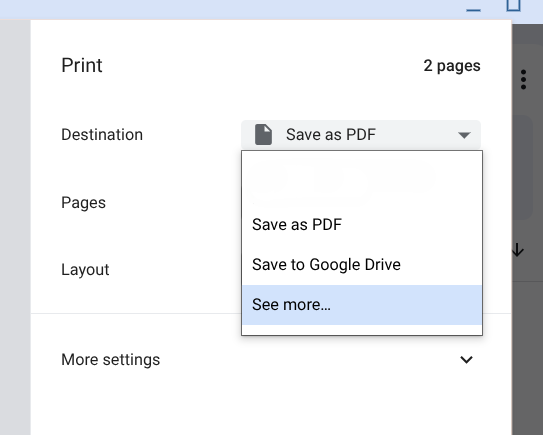Click the Destination label
This screenshot has width=543, height=435.
(102, 134)
